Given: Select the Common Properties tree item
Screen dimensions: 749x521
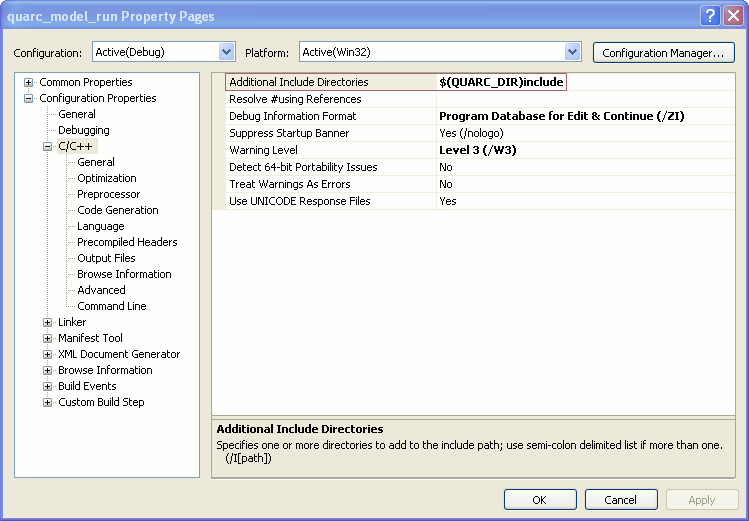Looking at the screenshot, I should pos(86,82).
